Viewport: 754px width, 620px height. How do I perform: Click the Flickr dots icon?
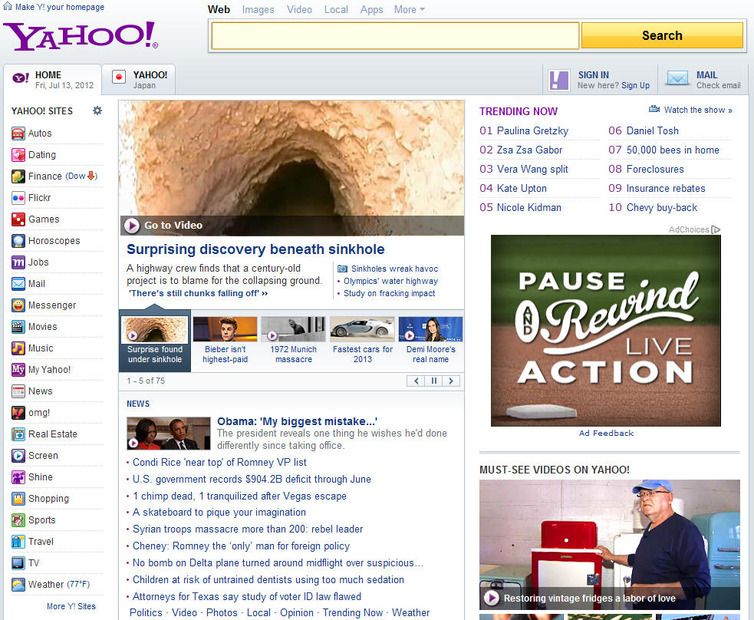click(x=18, y=198)
